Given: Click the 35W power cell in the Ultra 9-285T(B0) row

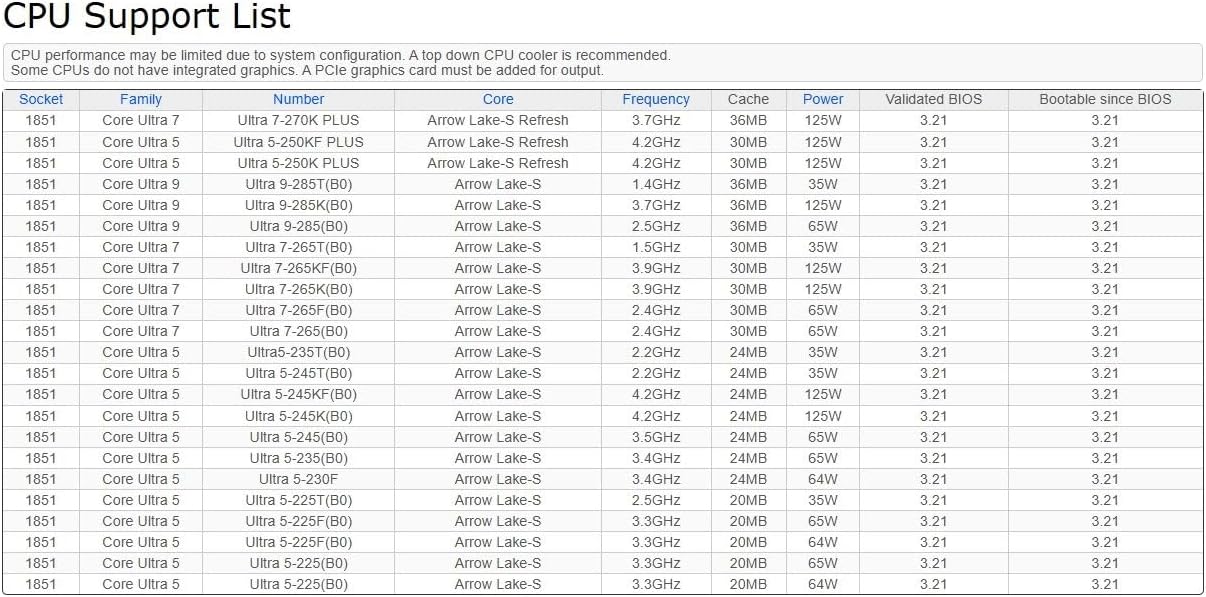Looking at the screenshot, I should click(823, 184).
